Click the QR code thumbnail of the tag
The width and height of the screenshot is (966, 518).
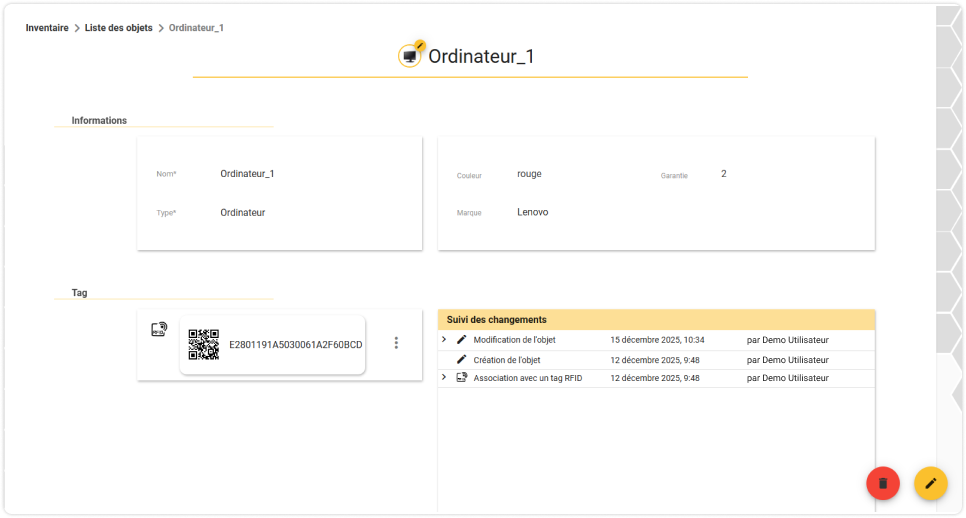(x=203, y=344)
